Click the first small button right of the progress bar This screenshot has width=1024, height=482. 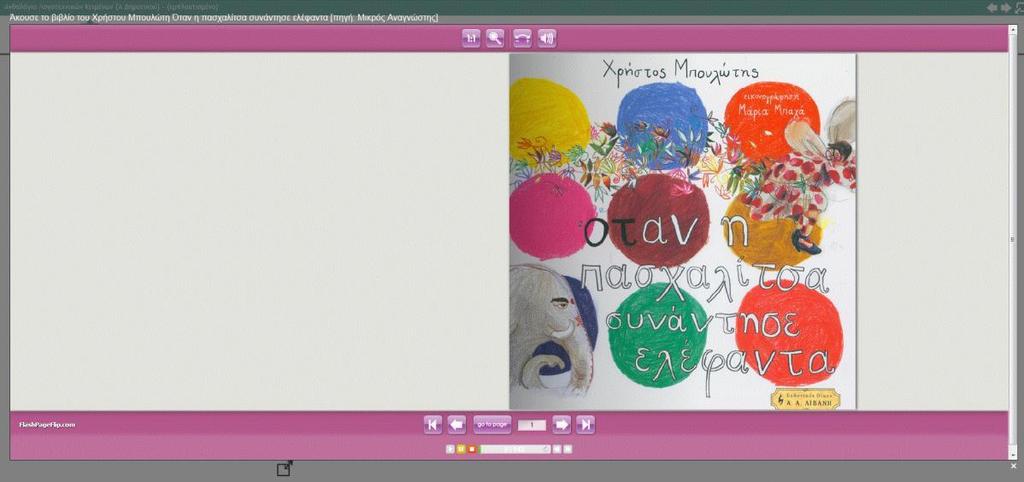[557, 449]
